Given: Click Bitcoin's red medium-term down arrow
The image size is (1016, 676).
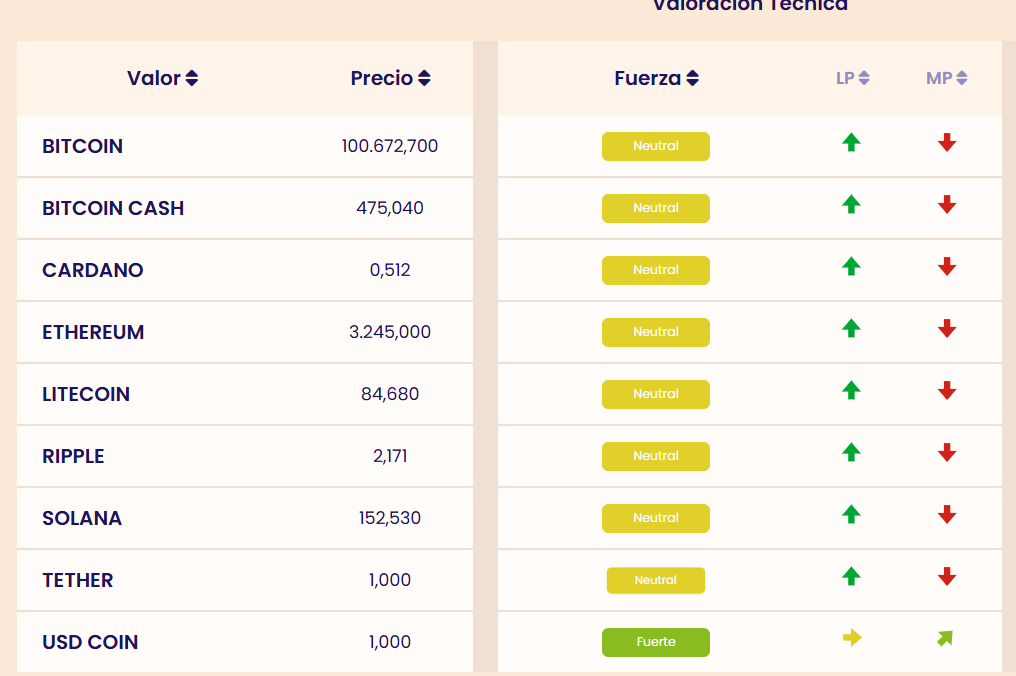Looking at the screenshot, I should 947,143.
